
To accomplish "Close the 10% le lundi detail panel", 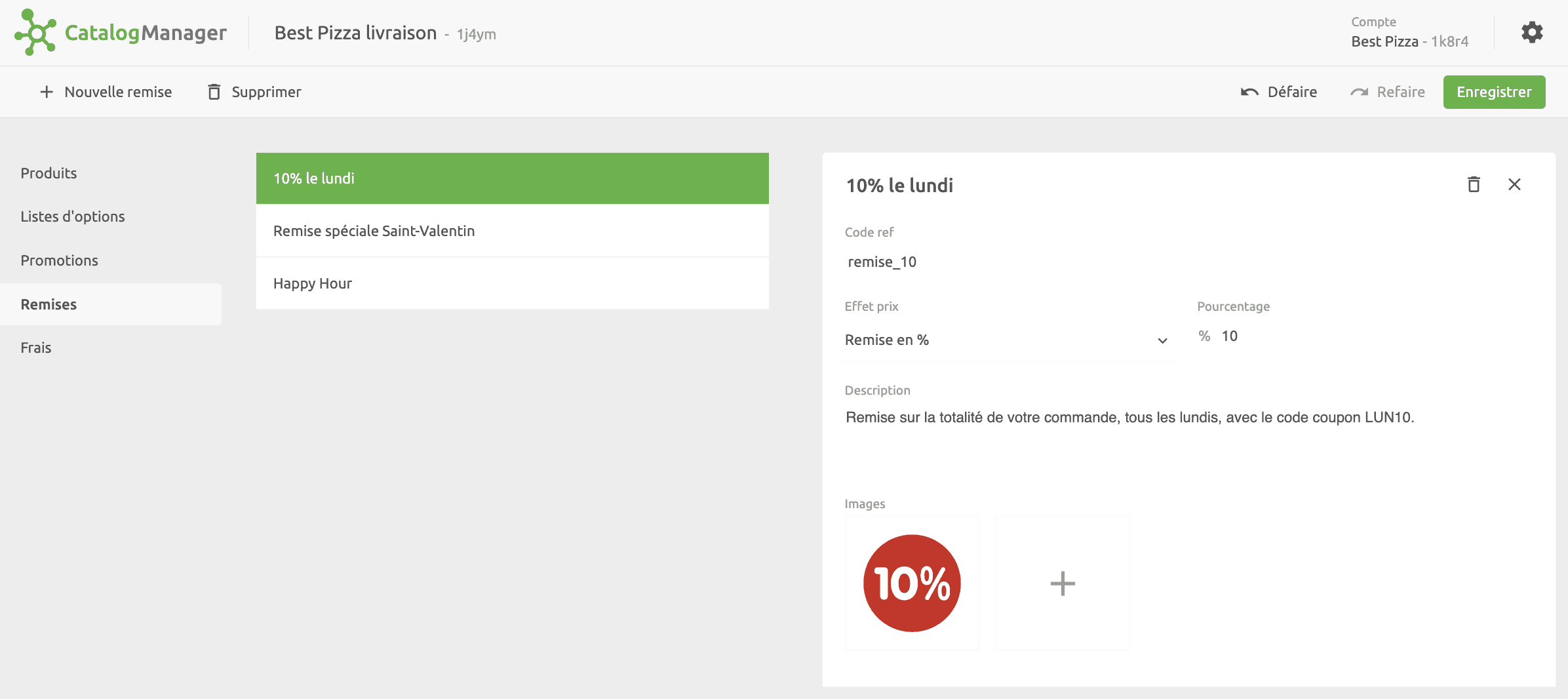I will 1514,184.
